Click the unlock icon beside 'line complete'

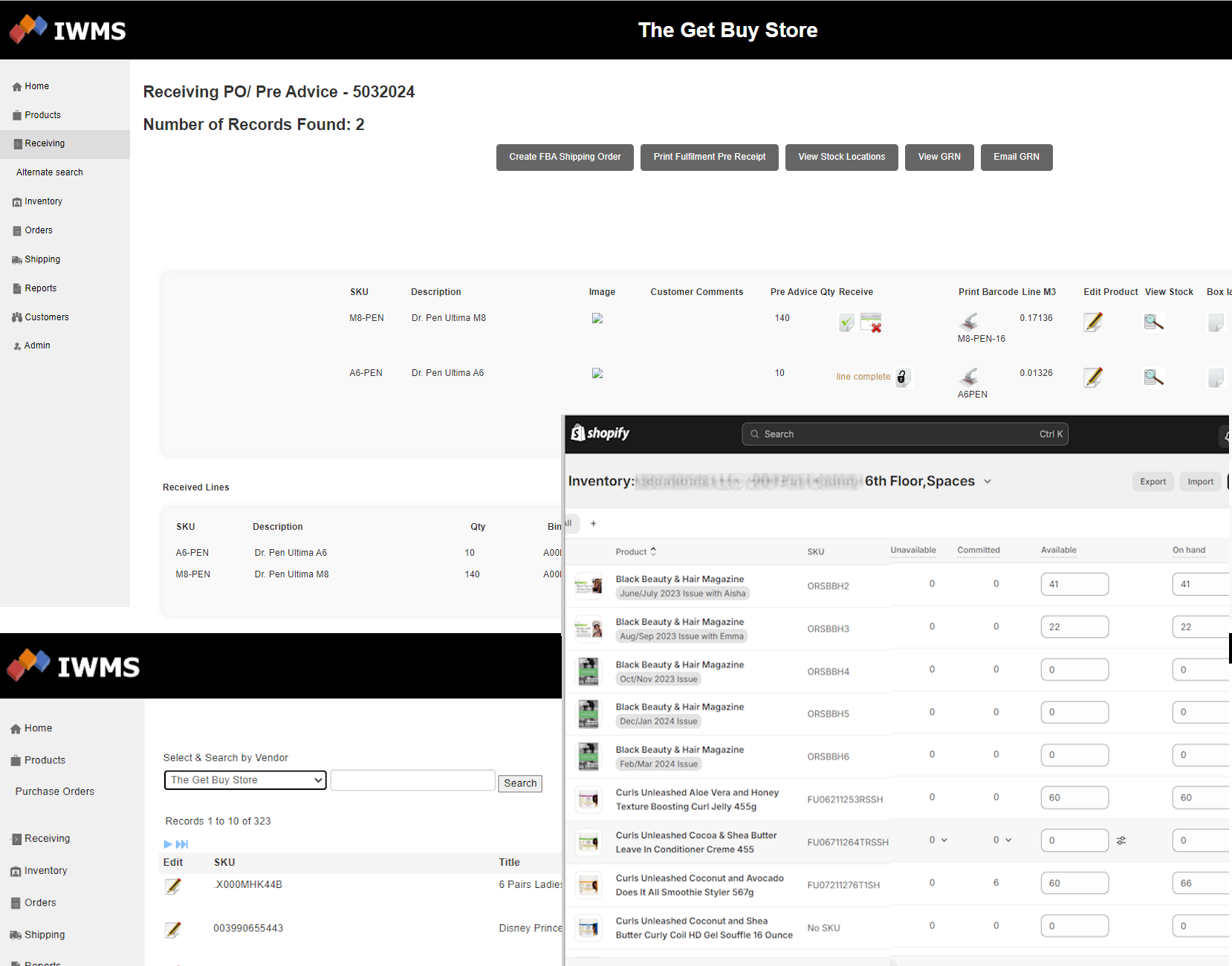pos(902,377)
